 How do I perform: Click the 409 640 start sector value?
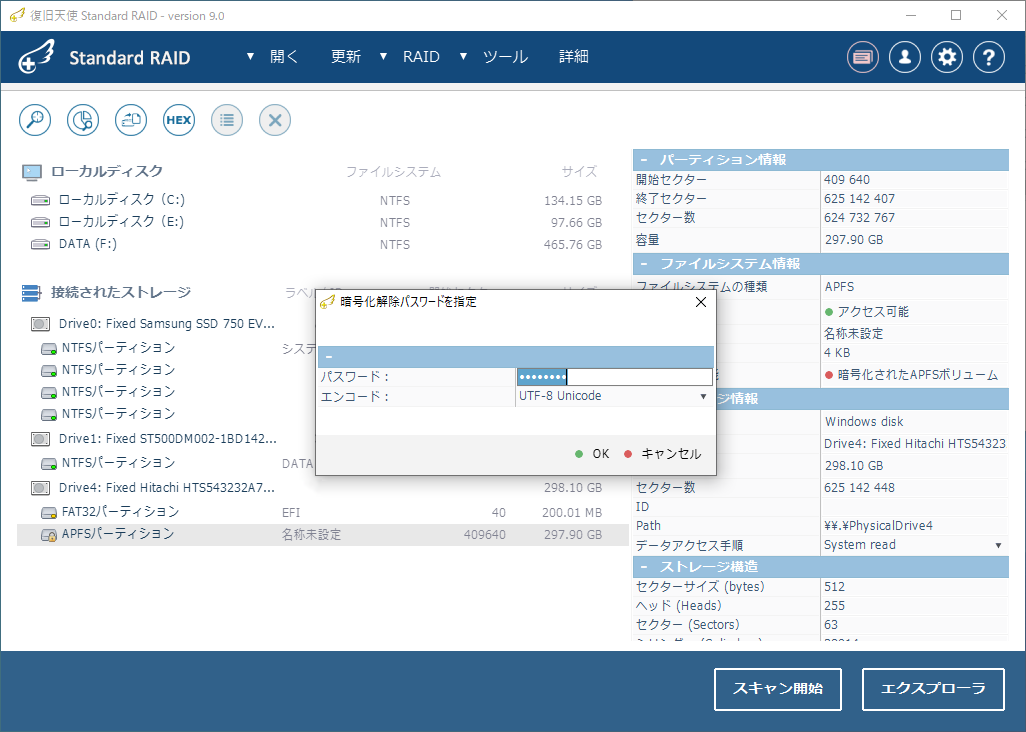point(847,180)
